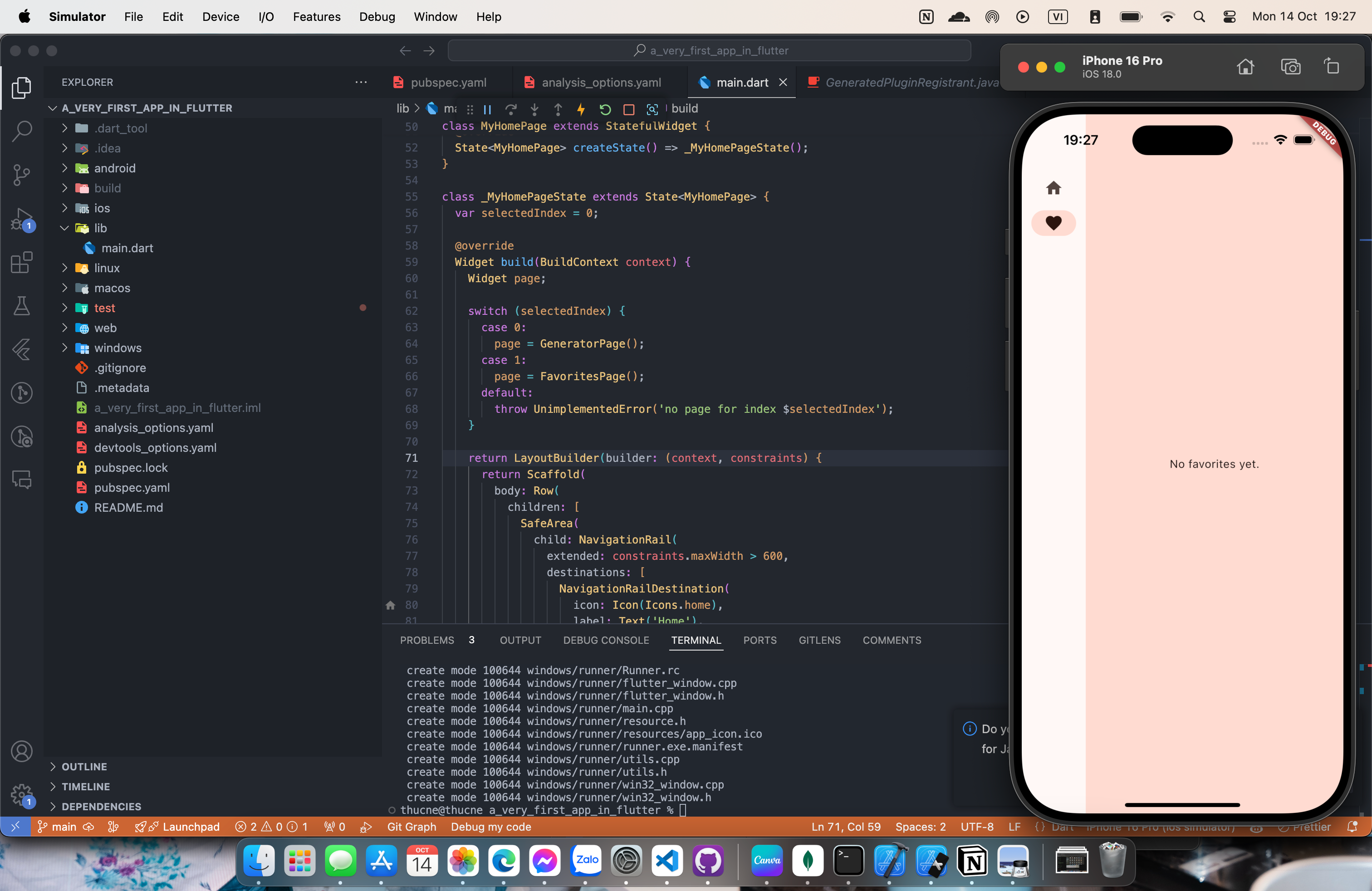The image size is (1372, 891).
Task: Click Git Graph in status bar
Action: 412,827
